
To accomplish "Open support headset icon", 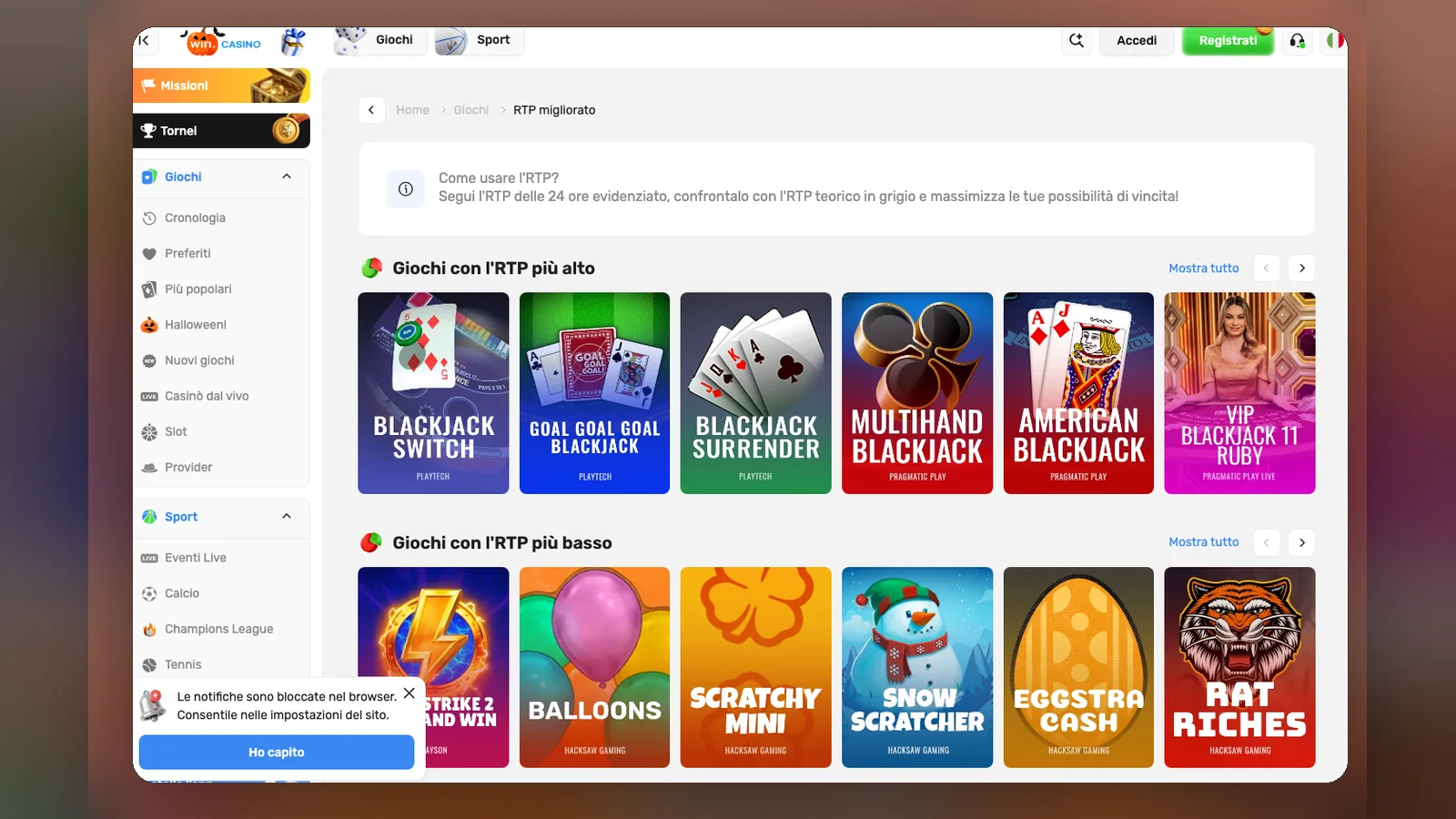I will tap(1298, 40).
